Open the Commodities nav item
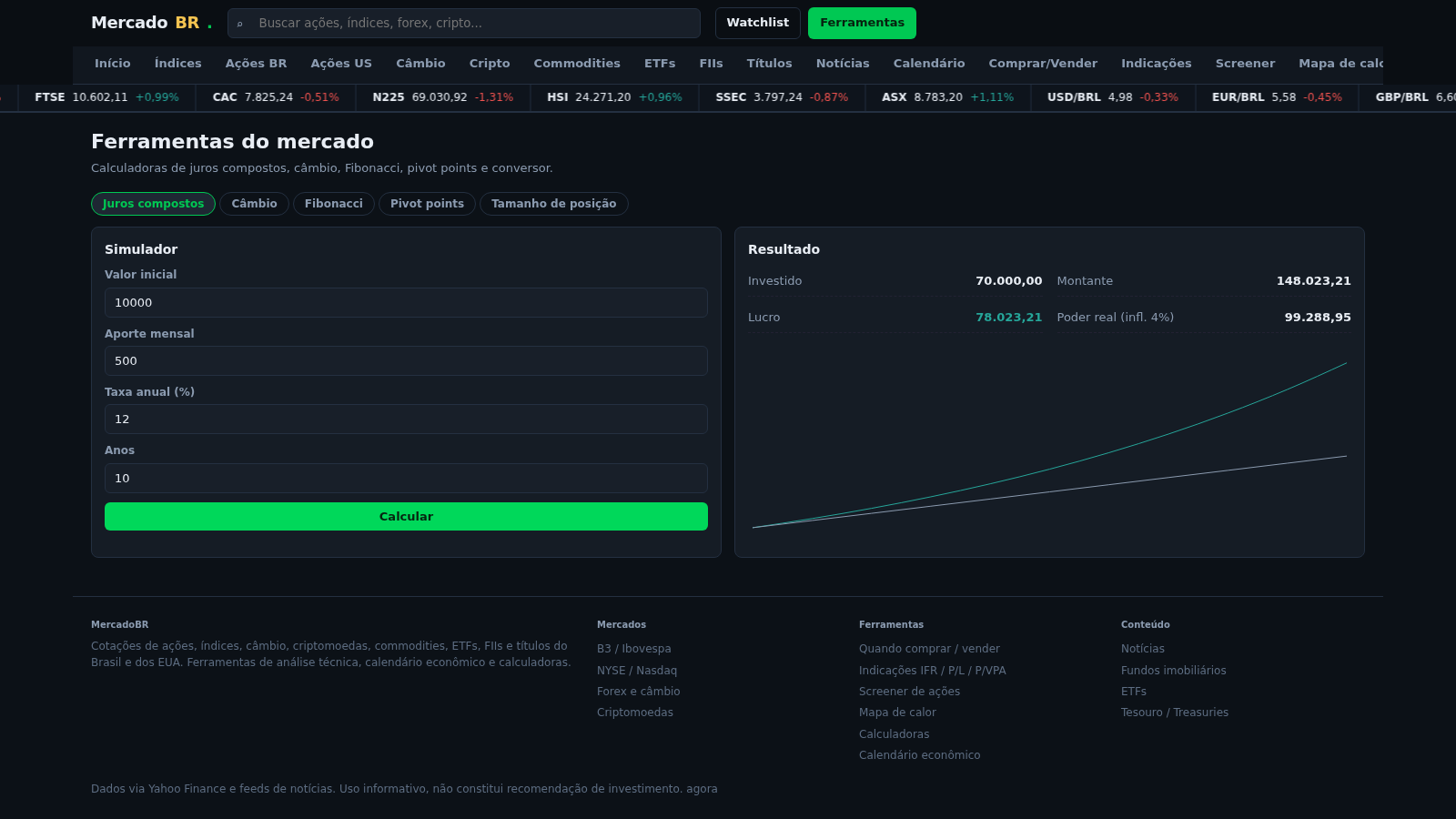Image resolution: width=1456 pixels, height=819 pixels. coord(577,64)
